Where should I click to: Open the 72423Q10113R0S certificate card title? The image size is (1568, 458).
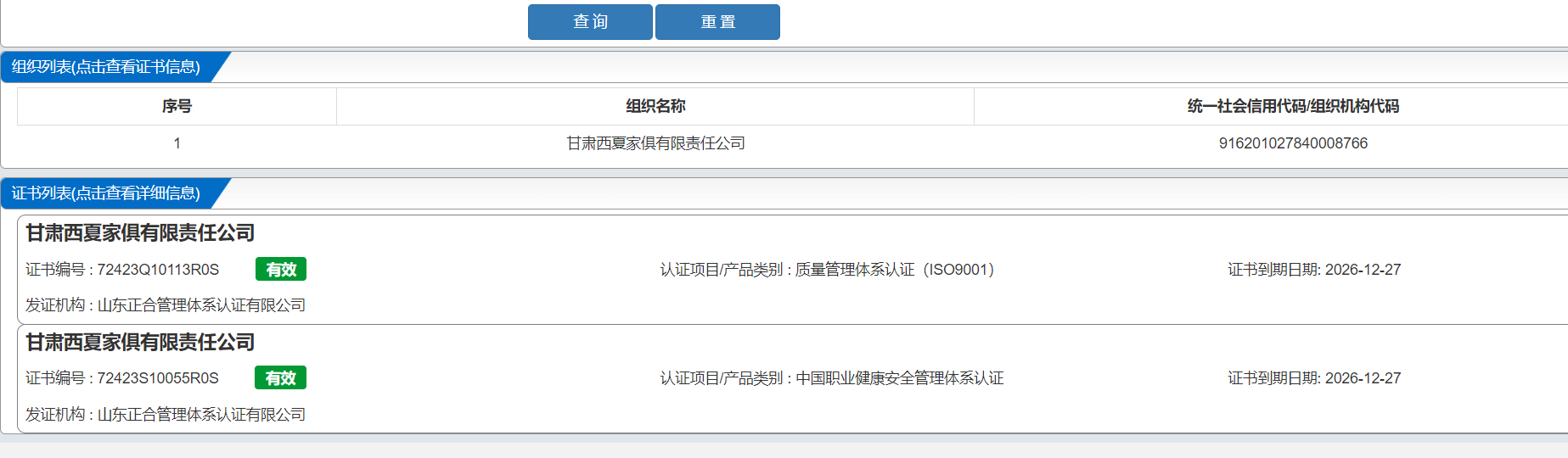[140, 232]
